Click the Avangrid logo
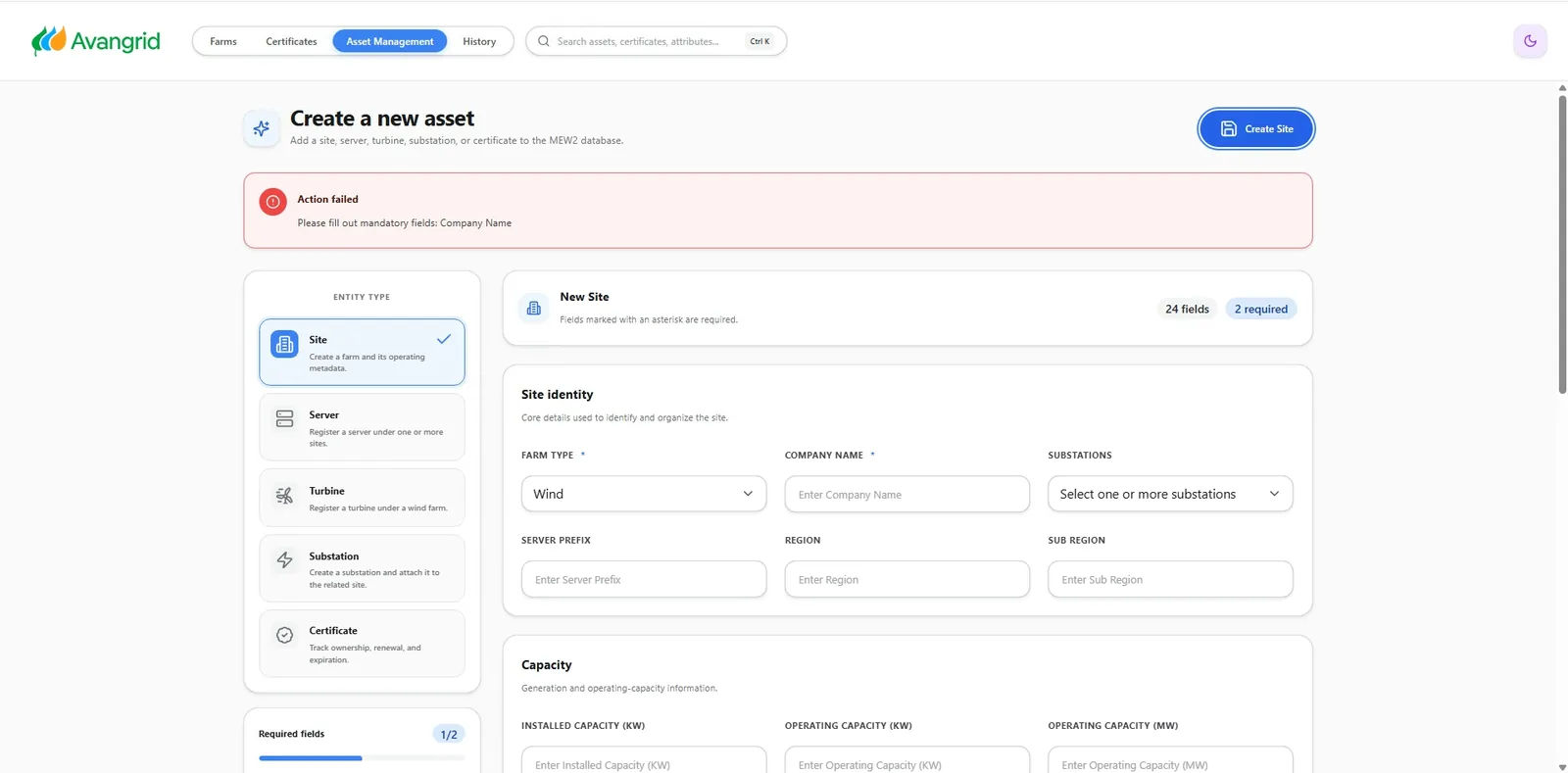This screenshot has width=1568, height=773. 96,41
